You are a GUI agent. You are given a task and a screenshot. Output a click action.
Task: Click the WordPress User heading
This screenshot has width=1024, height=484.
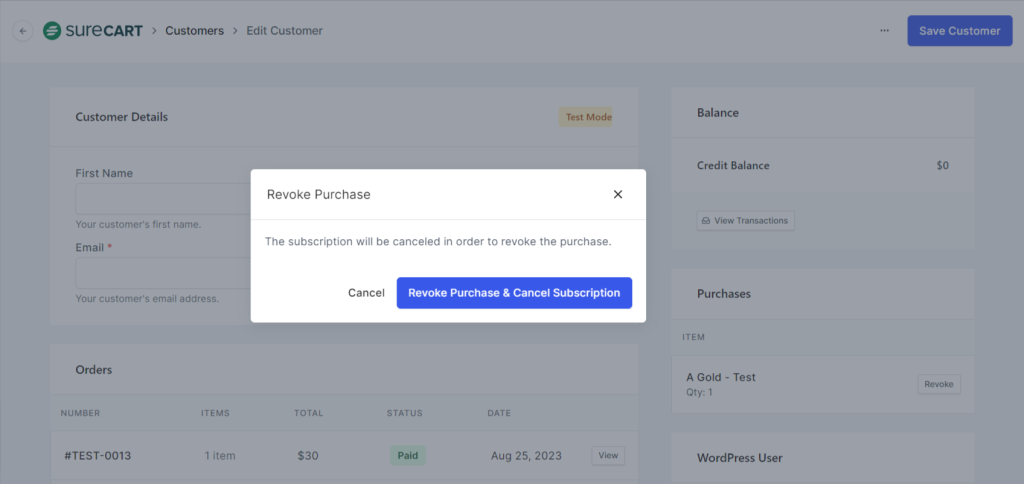pyautogui.click(x=740, y=458)
